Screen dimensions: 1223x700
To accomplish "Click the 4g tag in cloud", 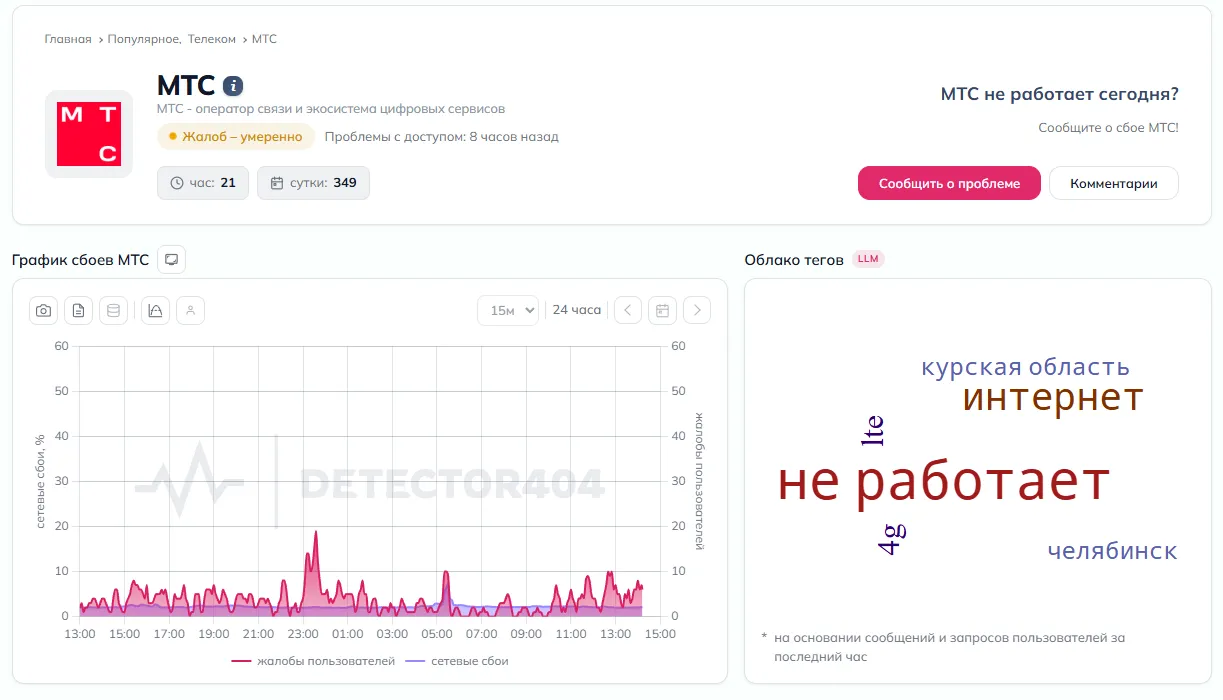I will pos(891,538).
